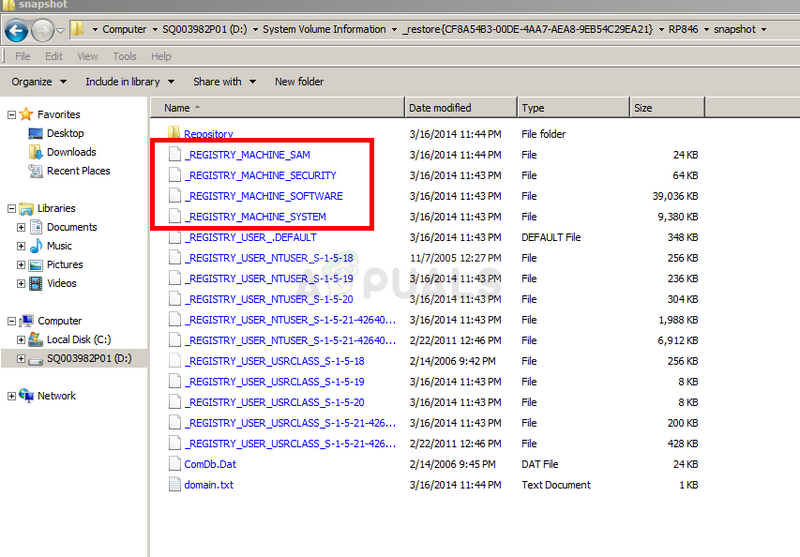
Task: Open the View menu
Action: 87,56
